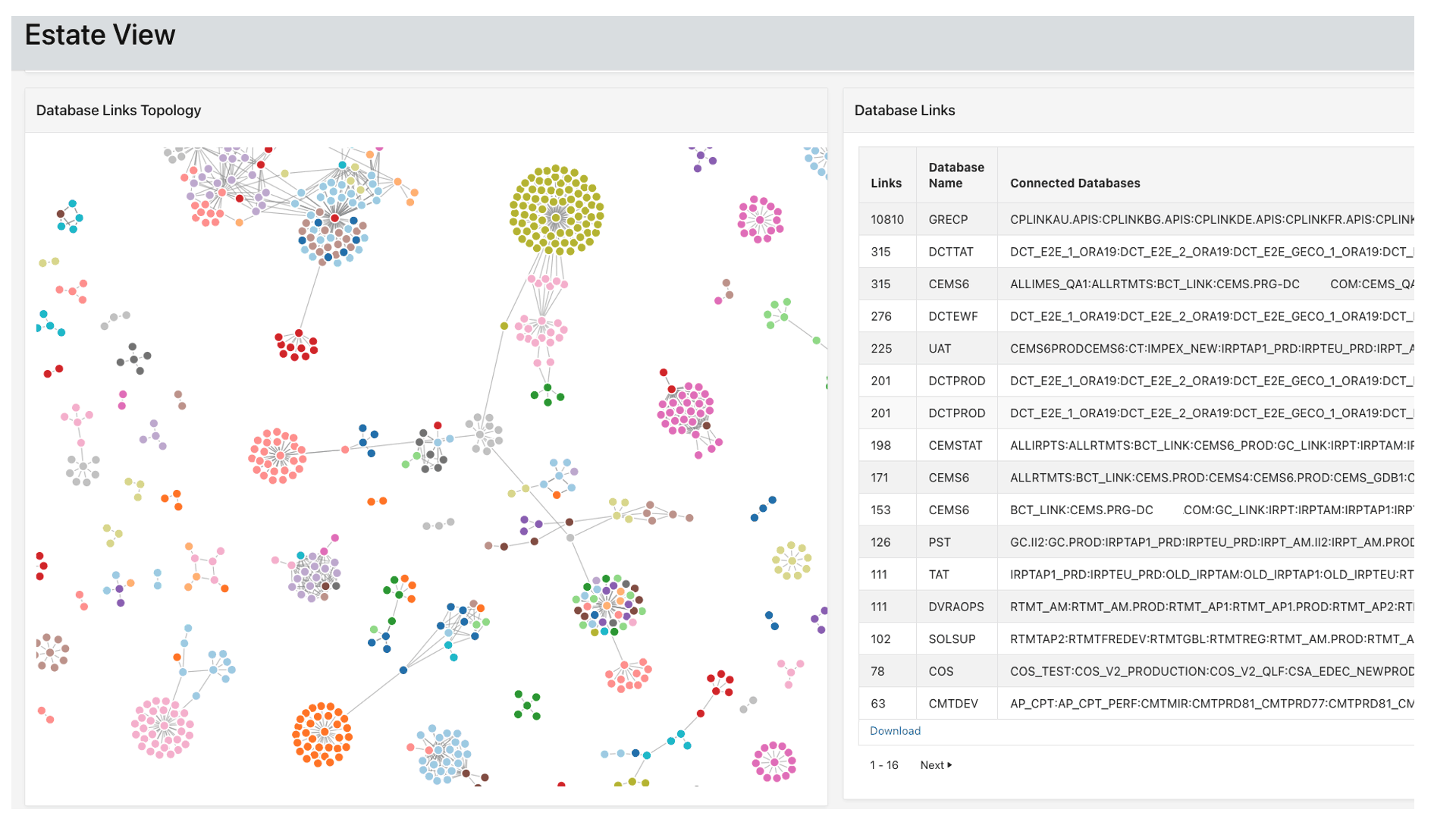This screenshot has height=819, width=1456.
Task: Click the Connected Databases column header
Action: (1075, 183)
